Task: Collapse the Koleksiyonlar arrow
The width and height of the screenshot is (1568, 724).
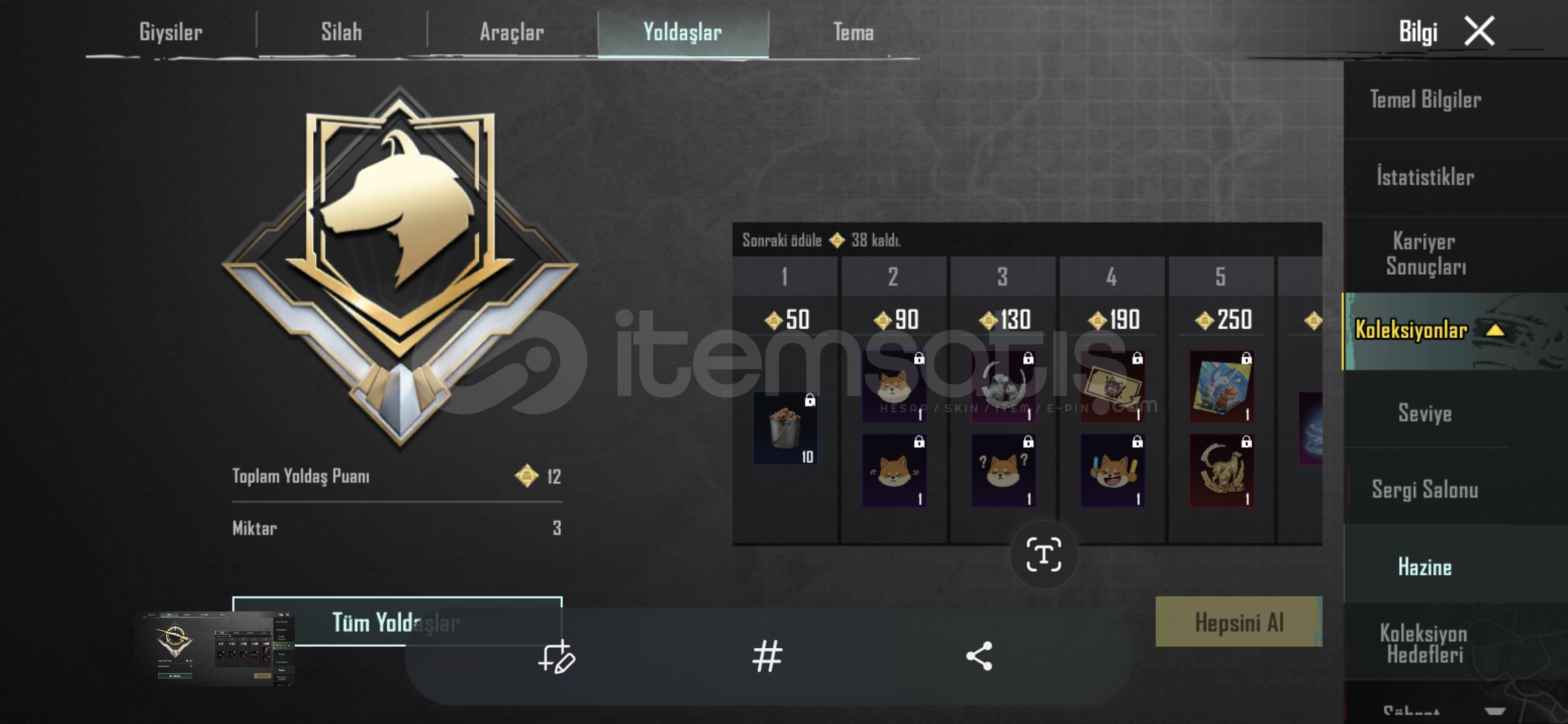Action: pos(1495,330)
